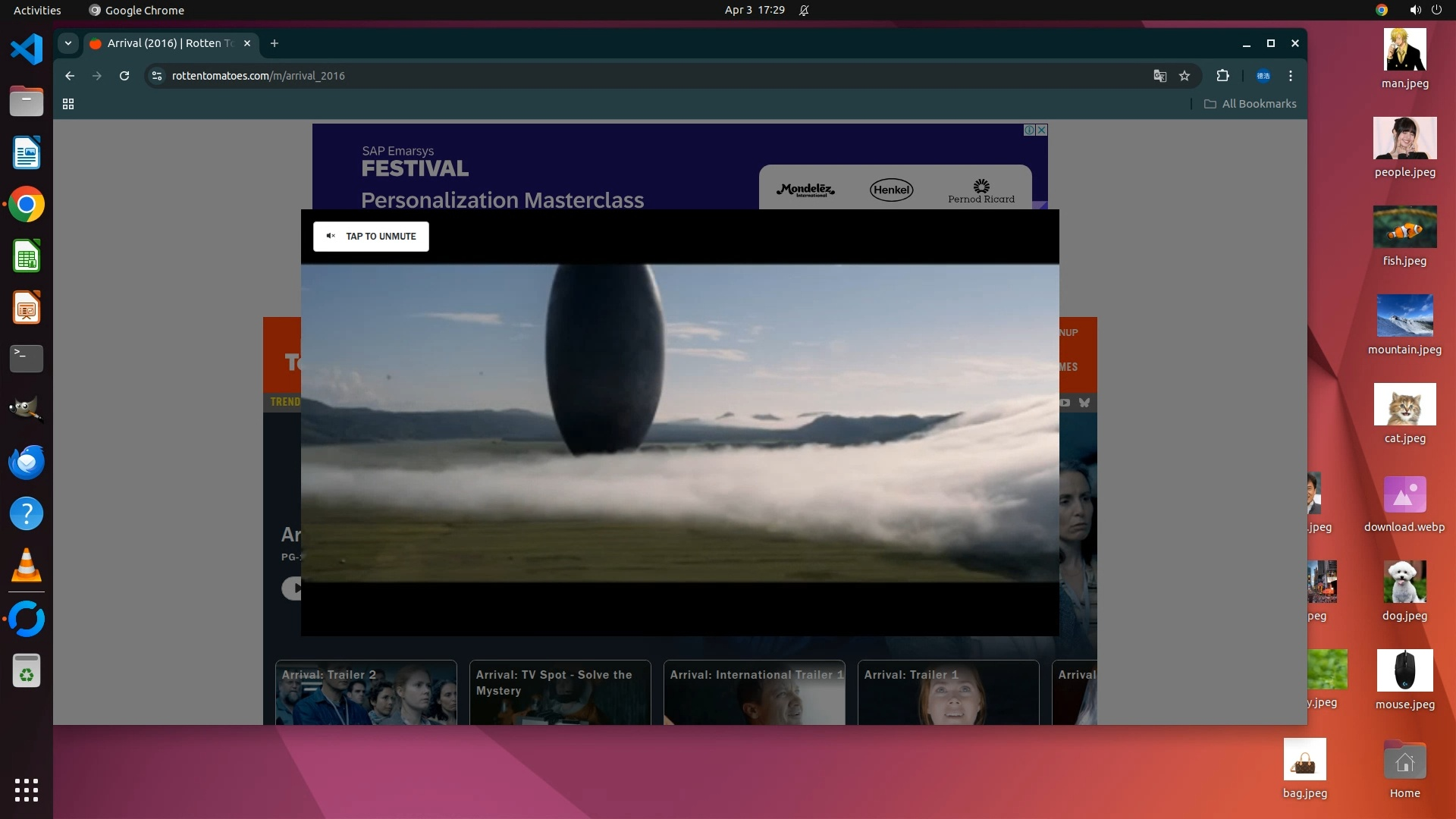This screenshot has width=1456, height=819.
Task: Click the rottentomatoes.com address bar
Action: pos(607,76)
